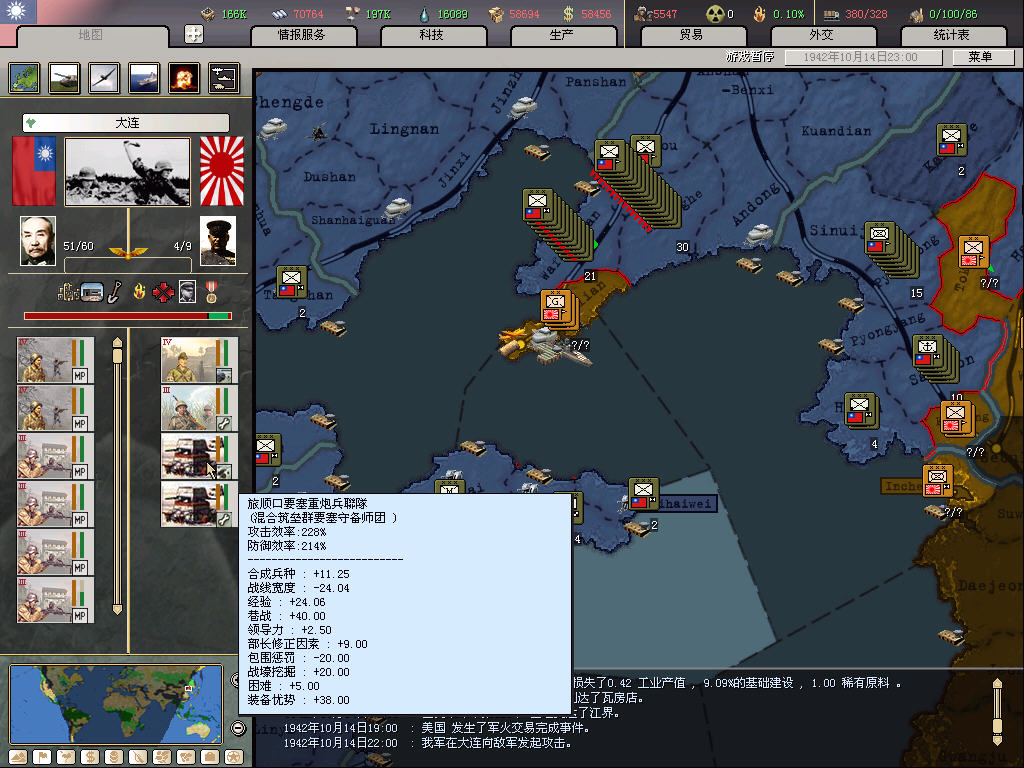Image resolution: width=1024 pixels, height=768 pixels.
Task: Open the 地图 tab
Action: 90,35
